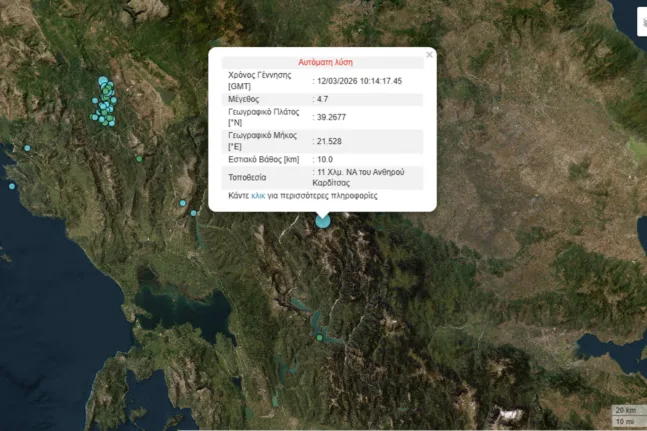Click the isolated marker on the far-left coastline
Viewport: 647px width, 431px height.
[12, 186]
